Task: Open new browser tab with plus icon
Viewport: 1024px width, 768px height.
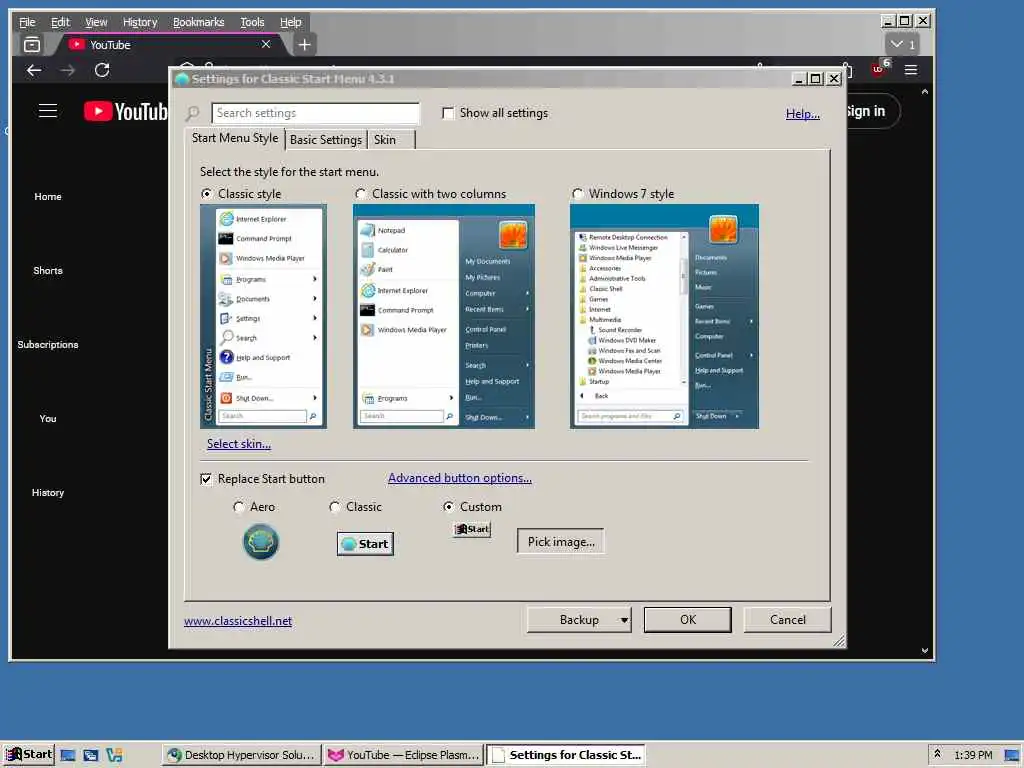Action: click(304, 45)
